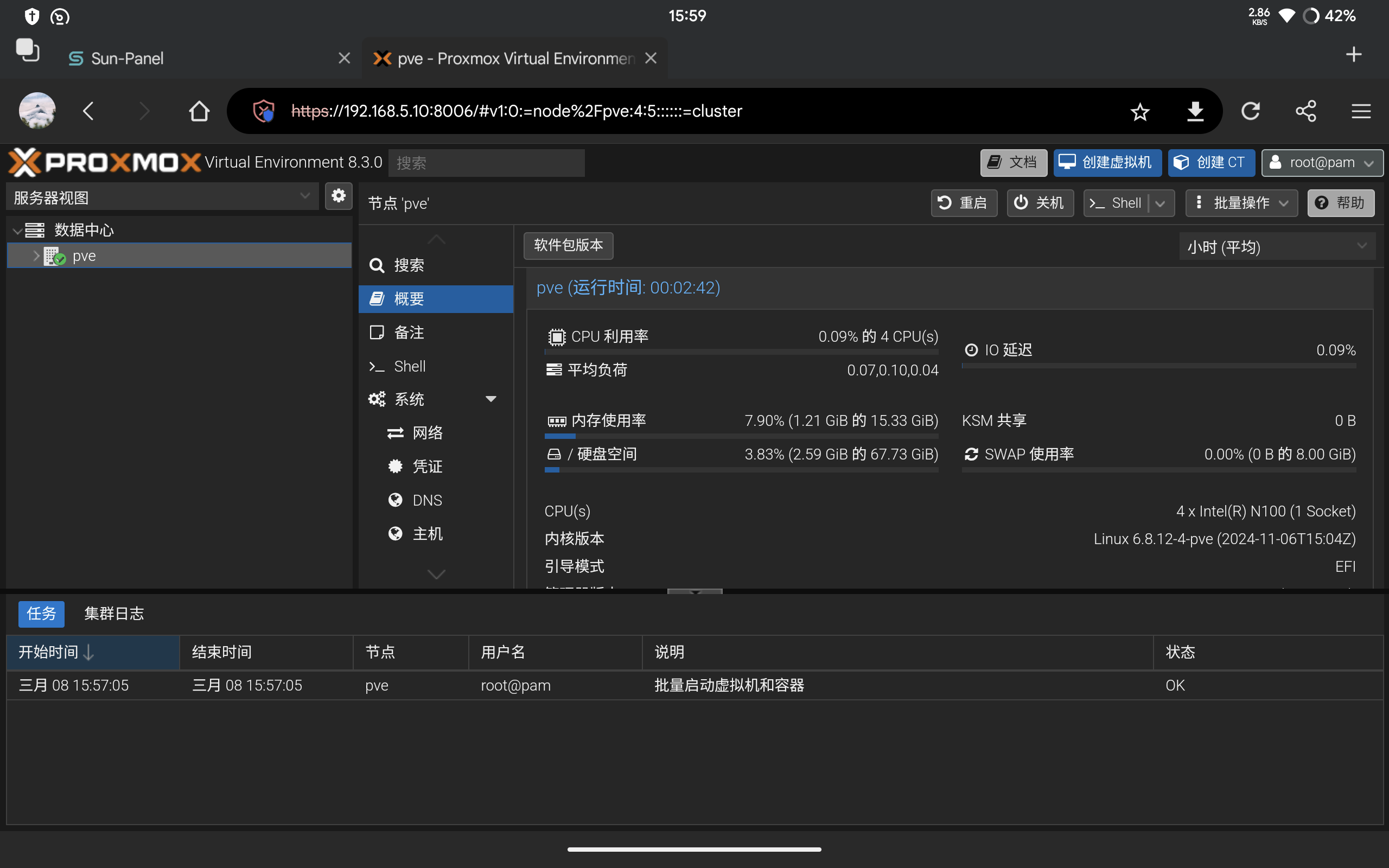The width and height of the screenshot is (1389, 868).
Task: Go back with the browser back arrow
Action: (x=88, y=111)
